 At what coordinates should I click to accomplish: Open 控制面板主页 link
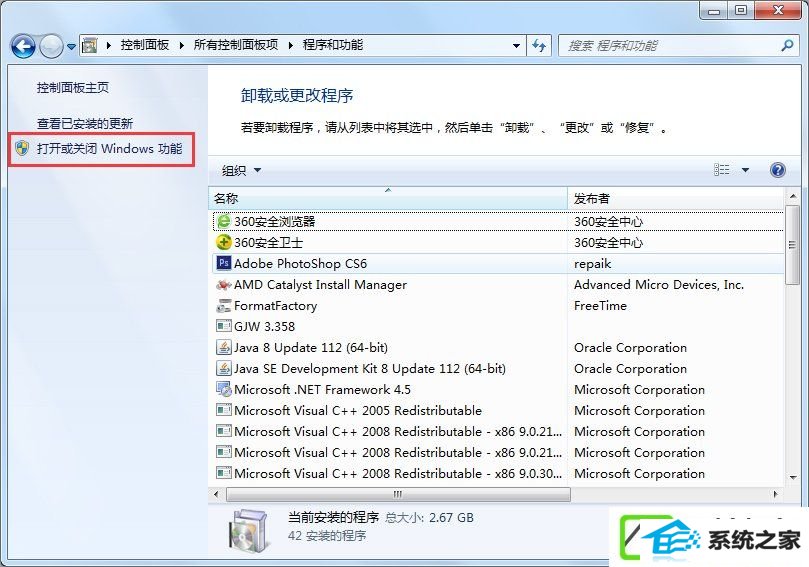[73, 88]
